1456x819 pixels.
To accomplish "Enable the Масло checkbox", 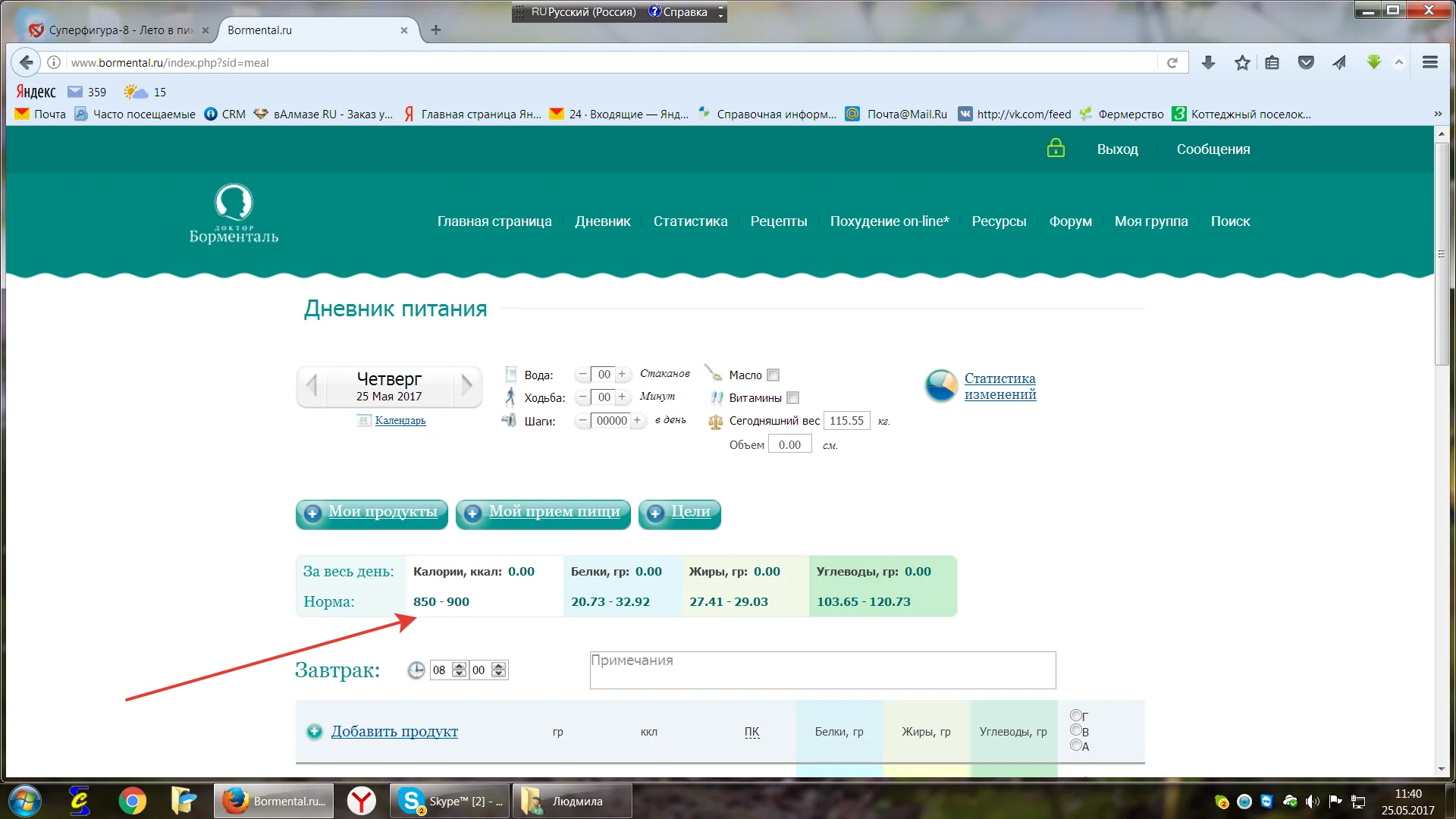I will click(x=773, y=375).
